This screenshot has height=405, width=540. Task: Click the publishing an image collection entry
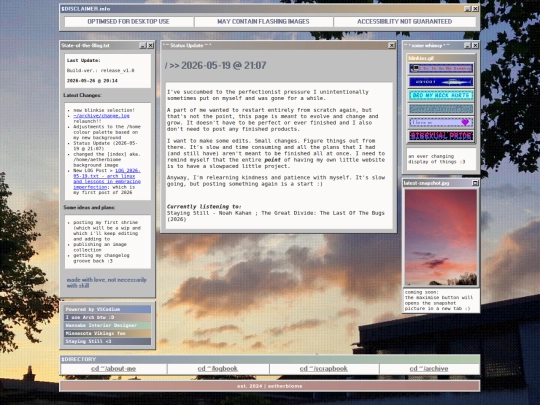click(100, 247)
